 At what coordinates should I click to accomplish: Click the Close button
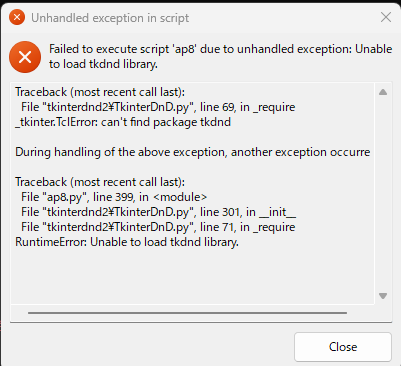pos(343,347)
